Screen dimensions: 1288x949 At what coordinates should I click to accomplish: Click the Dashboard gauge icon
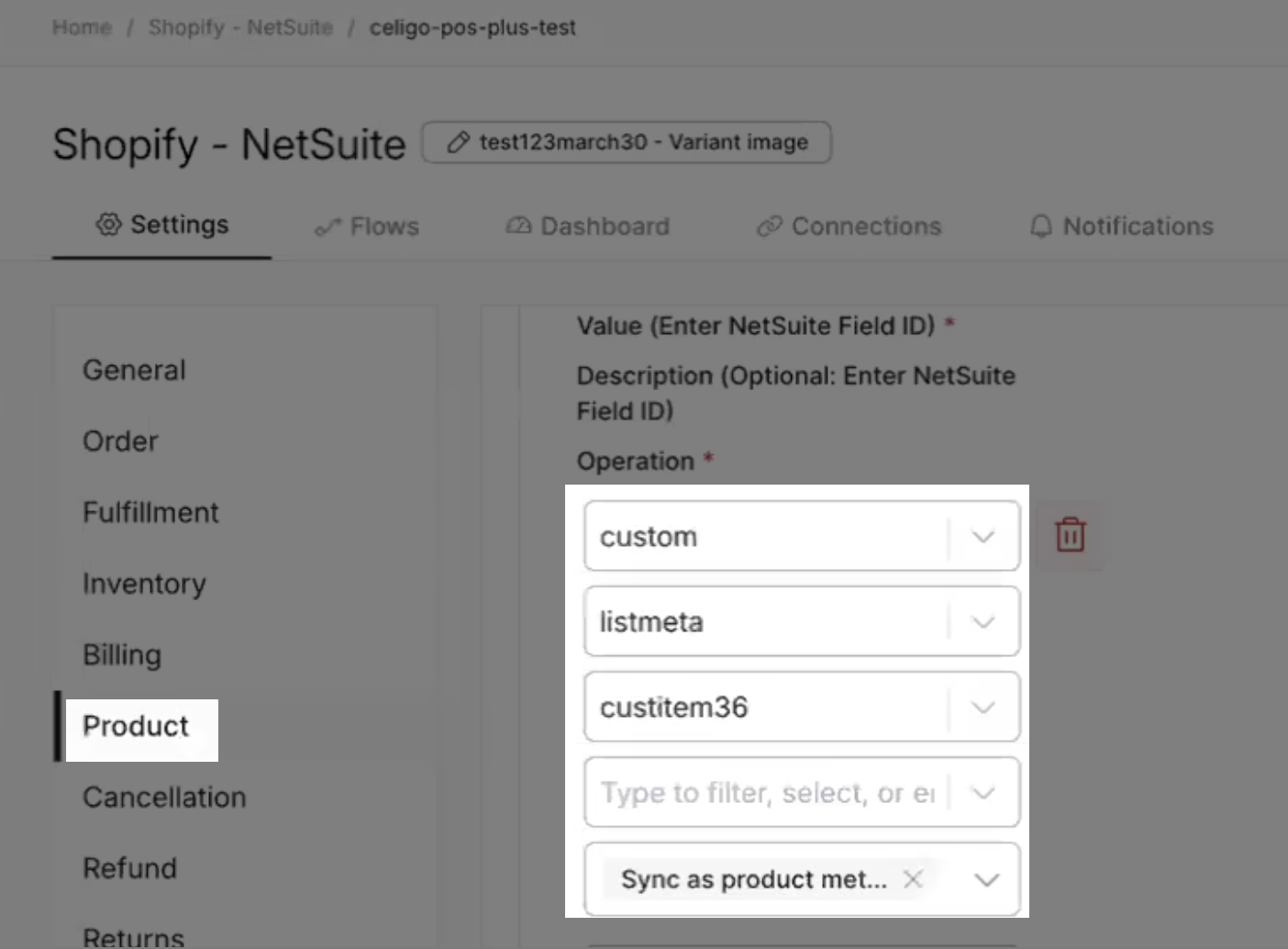(x=518, y=226)
